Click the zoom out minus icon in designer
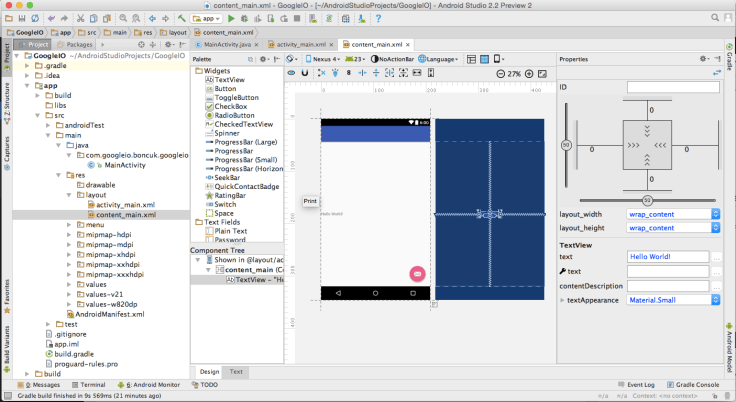 [500, 74]
